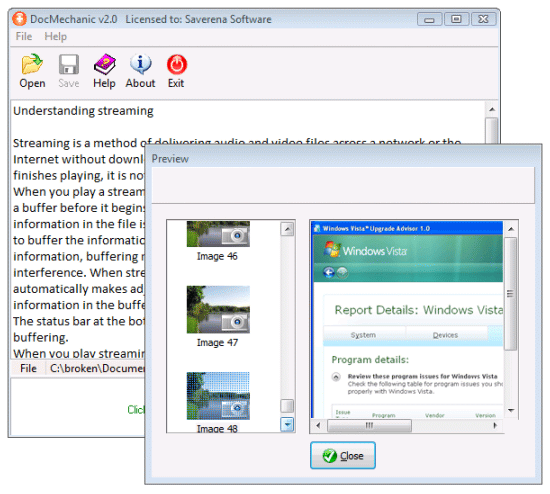Screen dimensions: 550x494
Task: Click the preview horizontal scroll-left arrow
Action: pyautogui.click(x=318, y=426)
